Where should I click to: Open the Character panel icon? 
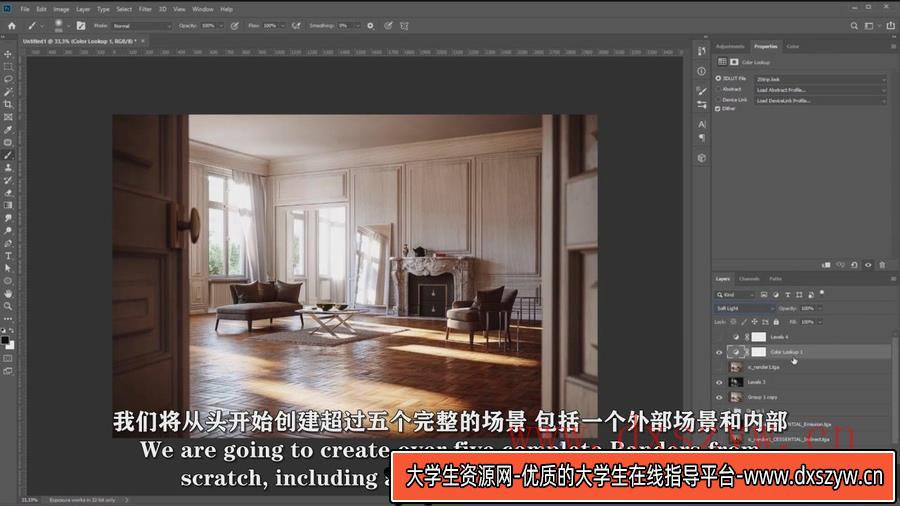point(701,124)
